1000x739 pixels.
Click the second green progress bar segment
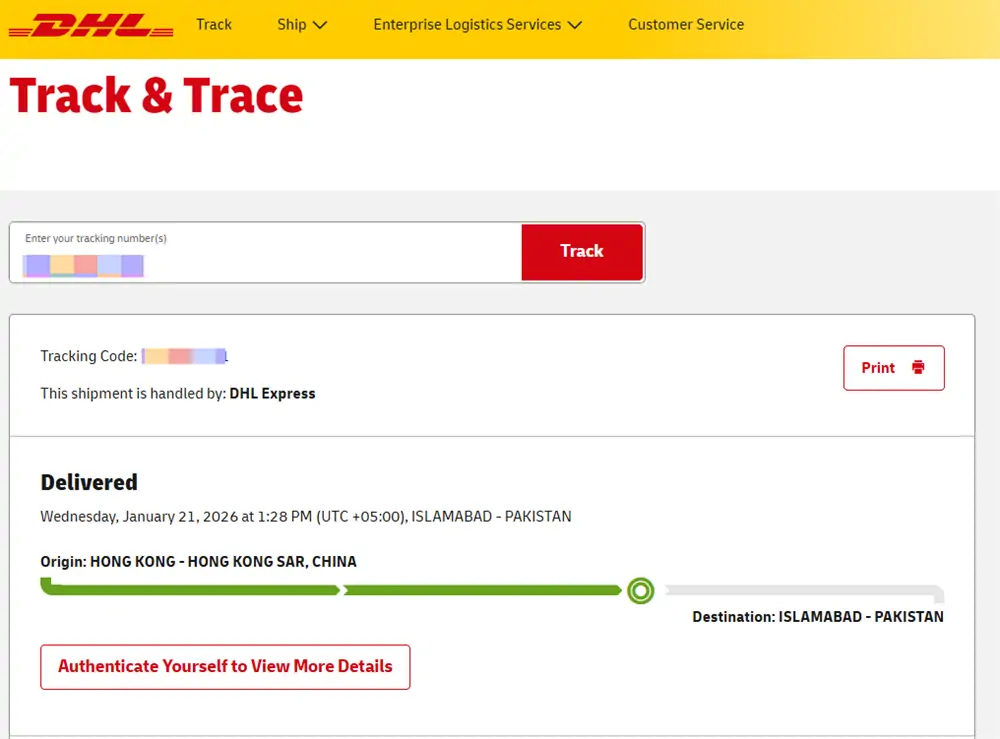pyautogui.click(x=482, y=591)
